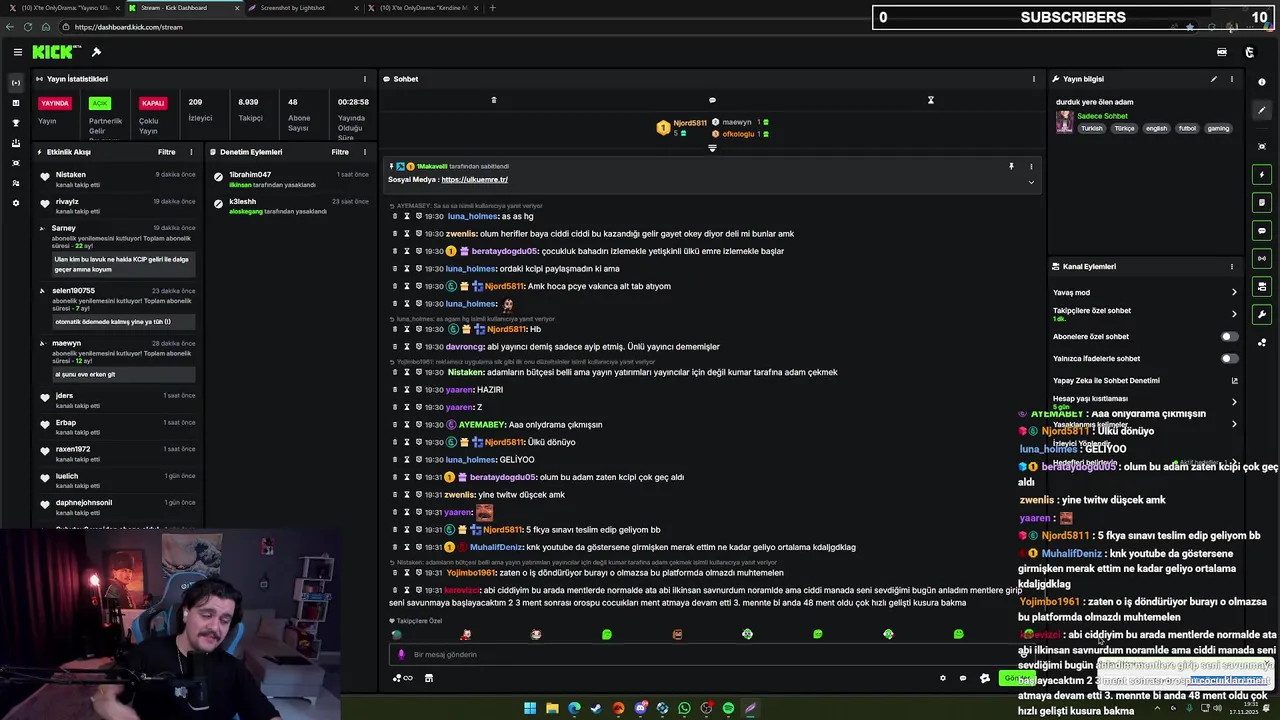The width and height of the screenshot is (1280, 720).
Task: Click the hourglass icon atop chat panel
Action: pyautogui.click(x=930, y=100)
